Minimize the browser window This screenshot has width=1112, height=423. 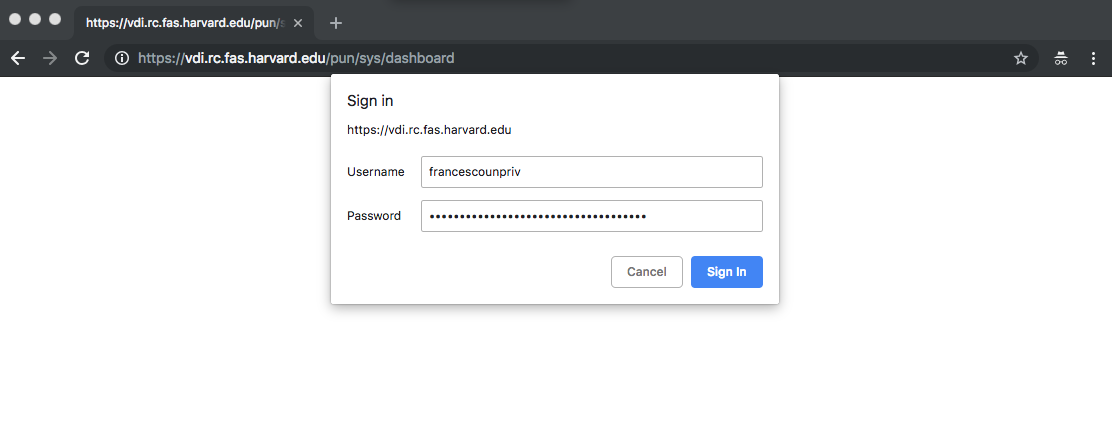[35, 19]
